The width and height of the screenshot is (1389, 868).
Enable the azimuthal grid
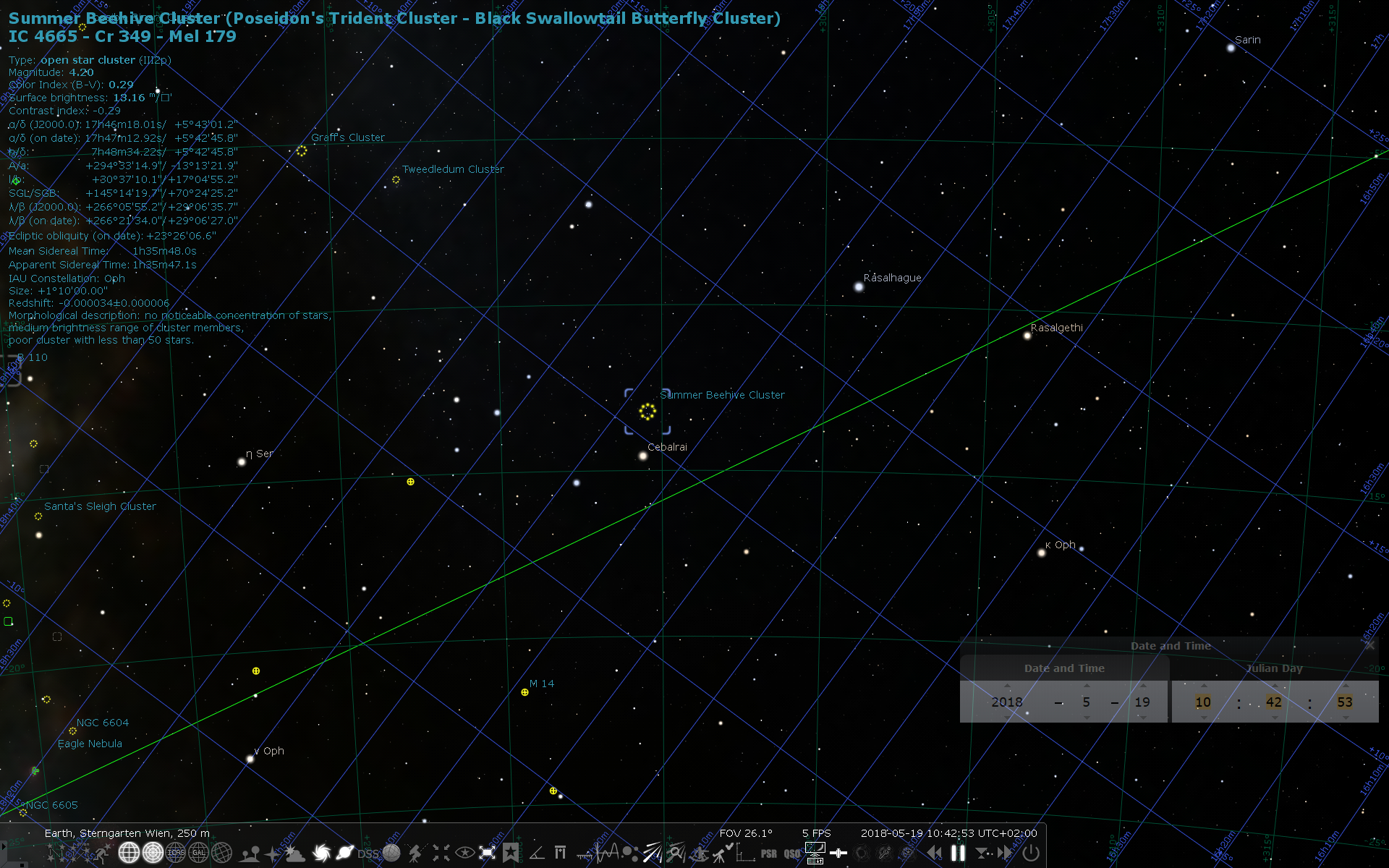click(153, 852)
